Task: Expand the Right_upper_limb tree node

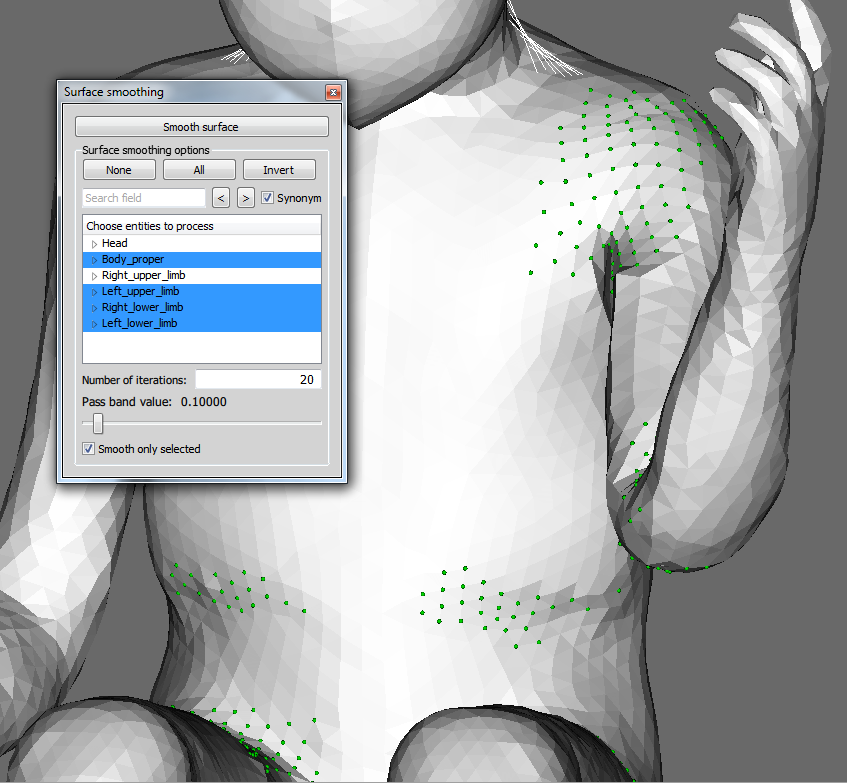Action: [94, 276]
